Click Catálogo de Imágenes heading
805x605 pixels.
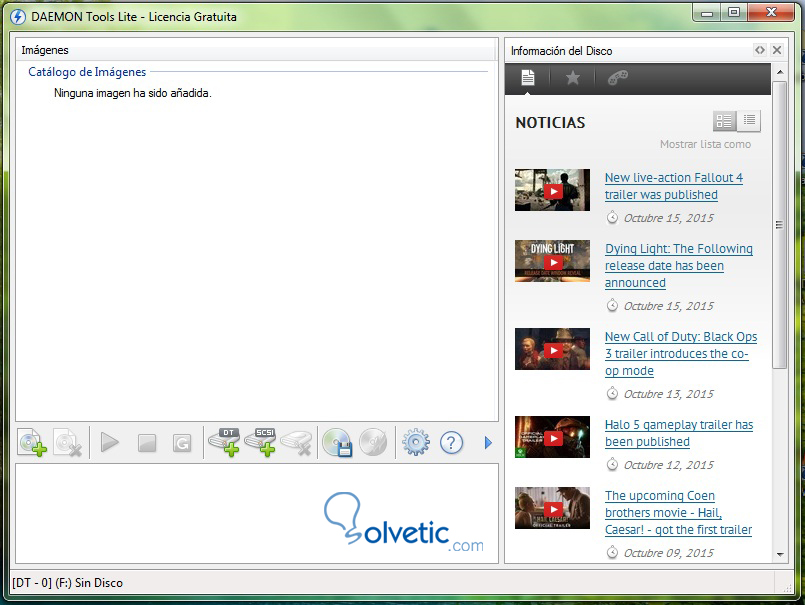coord(87,72)
